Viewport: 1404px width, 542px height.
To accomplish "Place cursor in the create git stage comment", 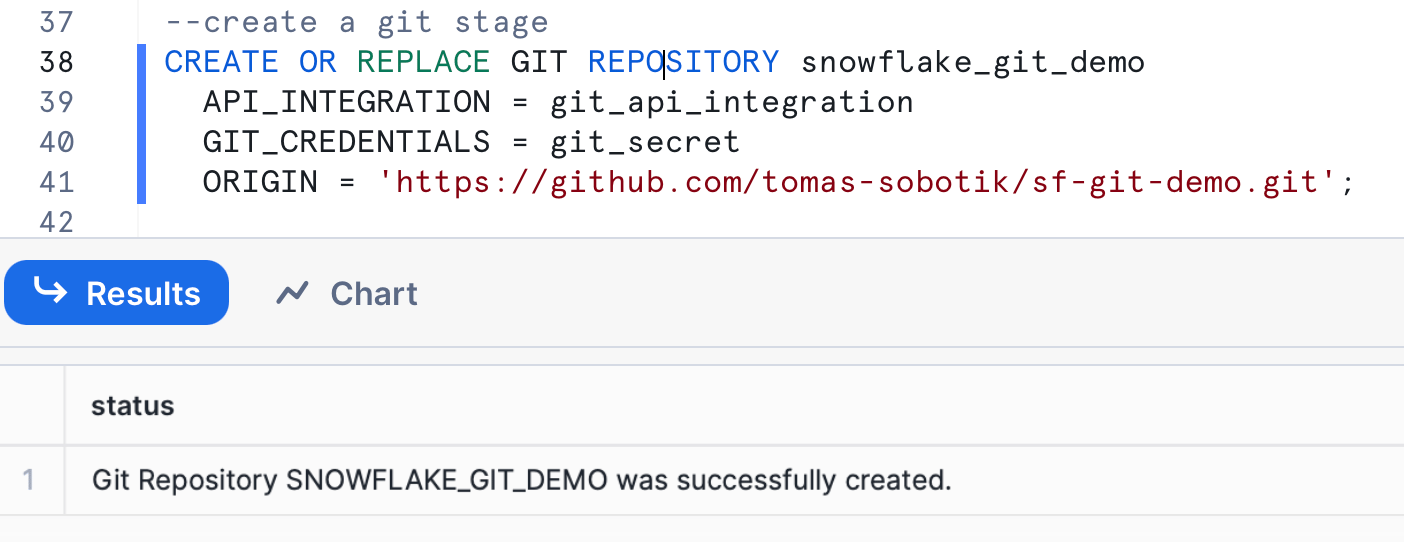I will tap(356, 22).
